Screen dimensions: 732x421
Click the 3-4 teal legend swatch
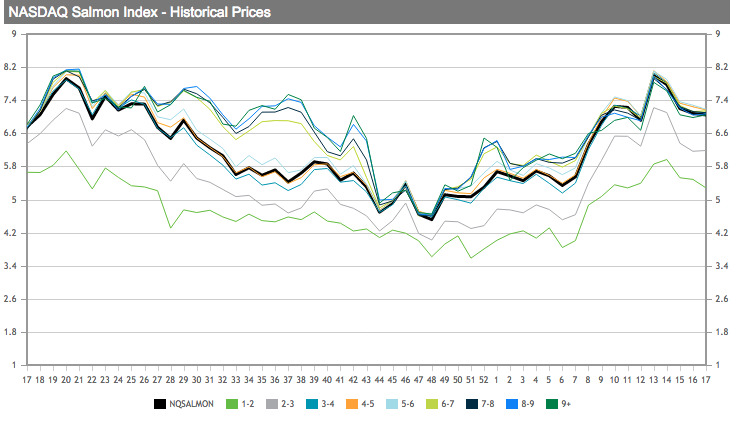coord(312,404)
